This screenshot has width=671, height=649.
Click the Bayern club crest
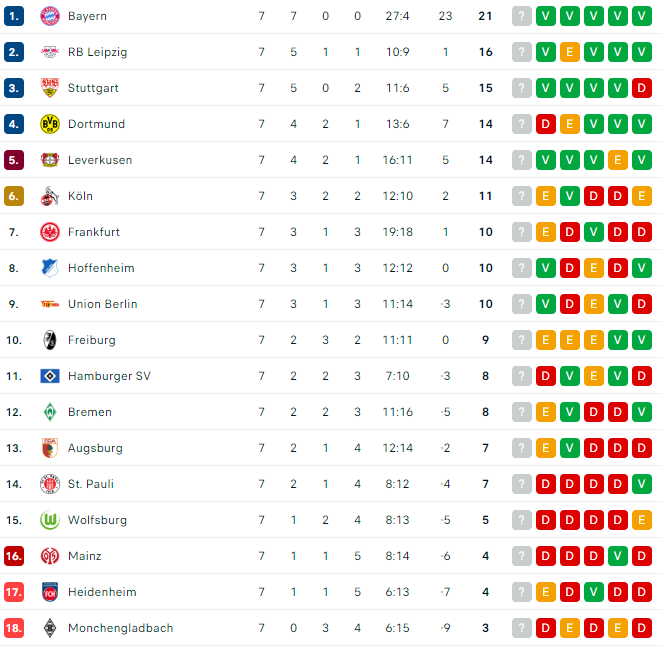pyautogui.click(x=50, y=16)
